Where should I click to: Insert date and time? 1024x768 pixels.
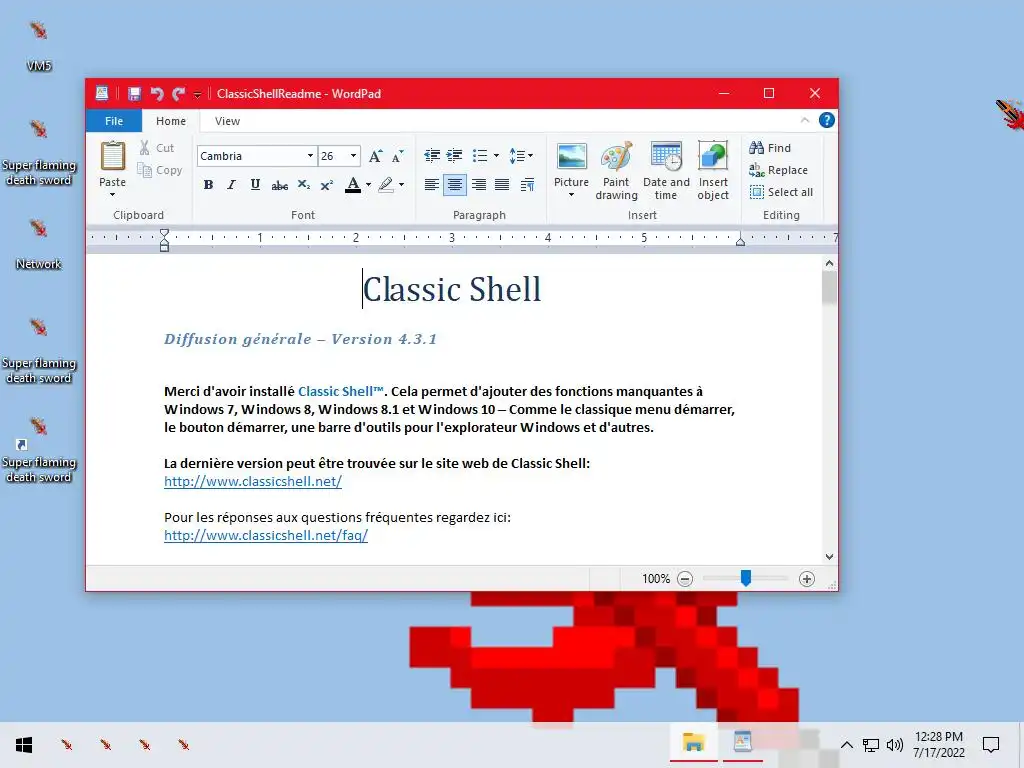point(666,170)
